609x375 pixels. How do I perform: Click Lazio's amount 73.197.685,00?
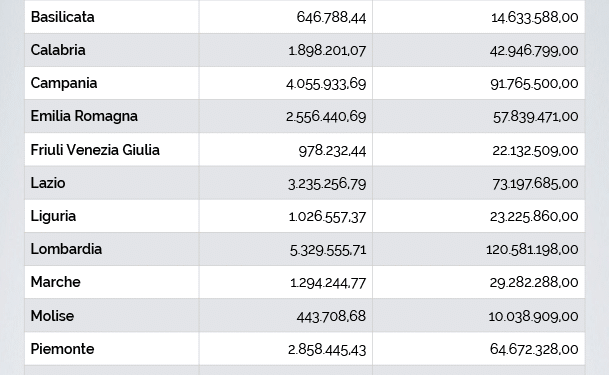tap(535, 183)
